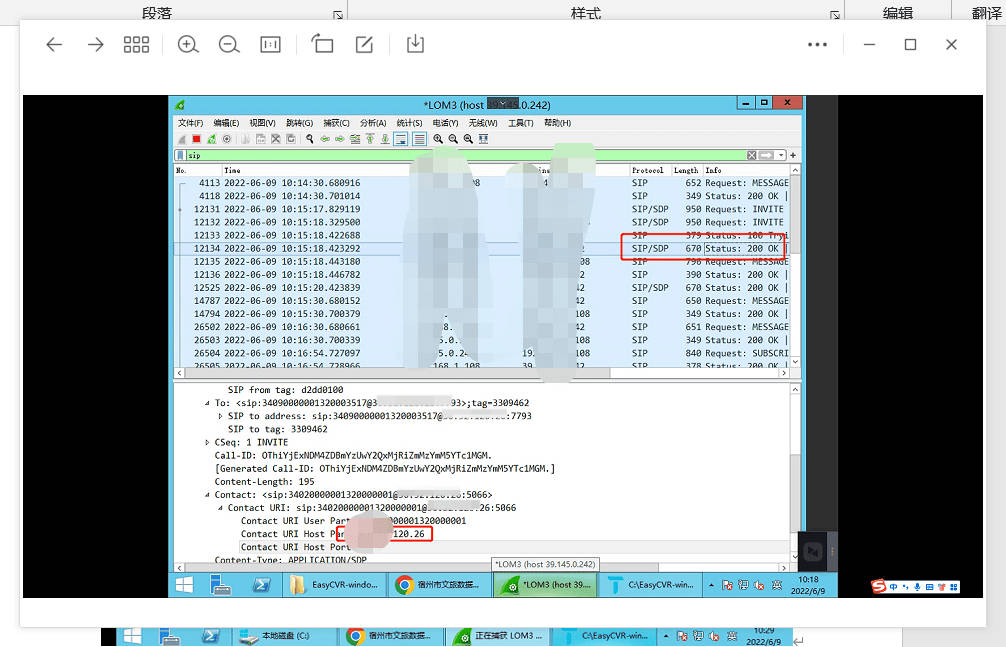Open EasyCVR-windo... folder in the pictured taskbar
The width and height of the screenshot is (1006, 647).
[335, 585]
